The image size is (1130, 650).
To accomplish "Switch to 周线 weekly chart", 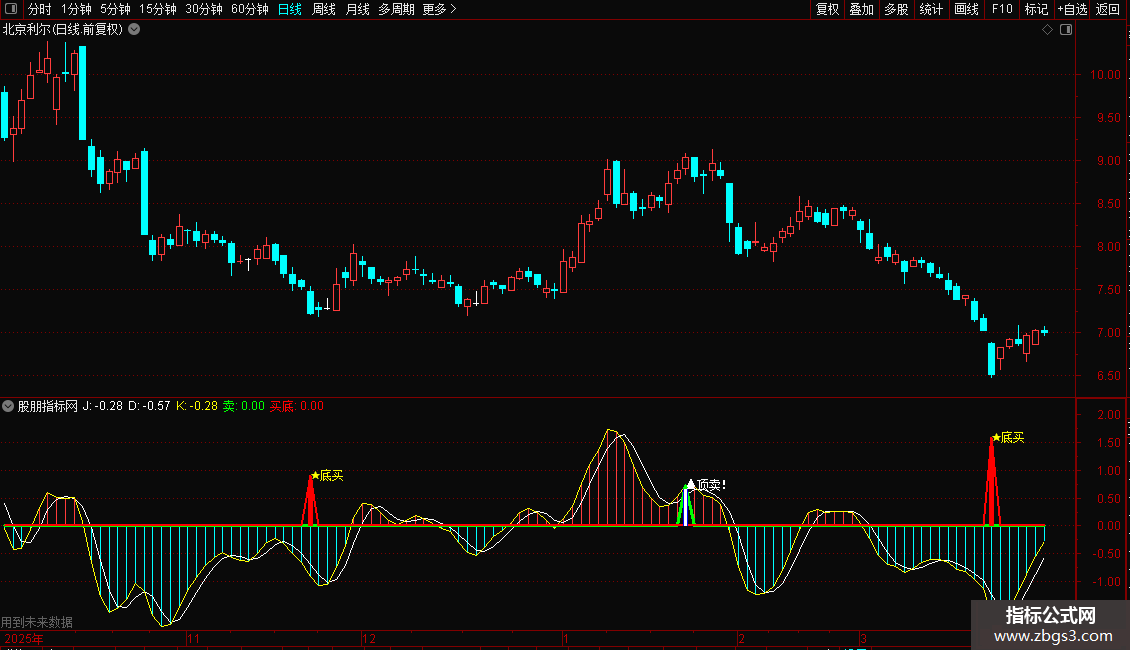I will tap(324, 9).
